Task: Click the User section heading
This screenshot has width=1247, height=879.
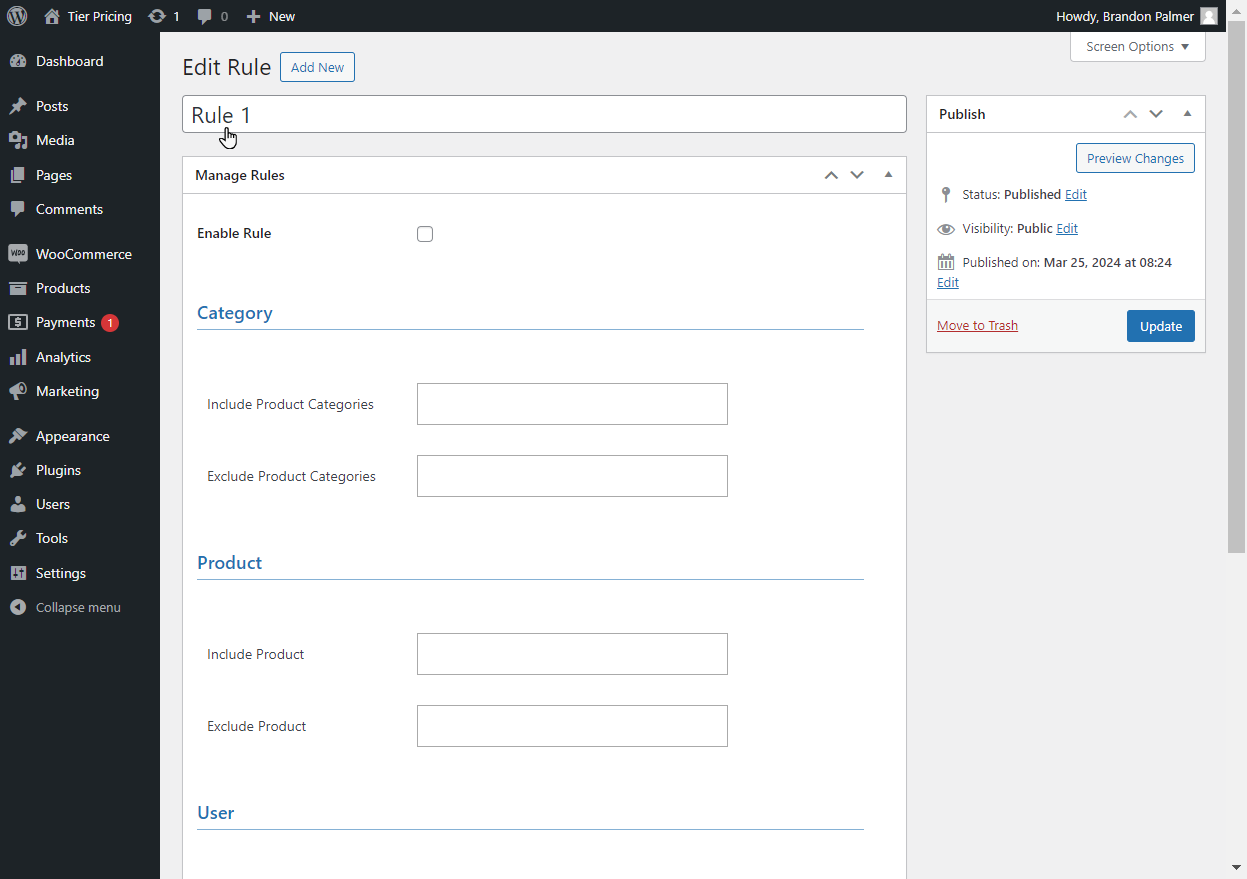Action: click(x=216, y=813)
